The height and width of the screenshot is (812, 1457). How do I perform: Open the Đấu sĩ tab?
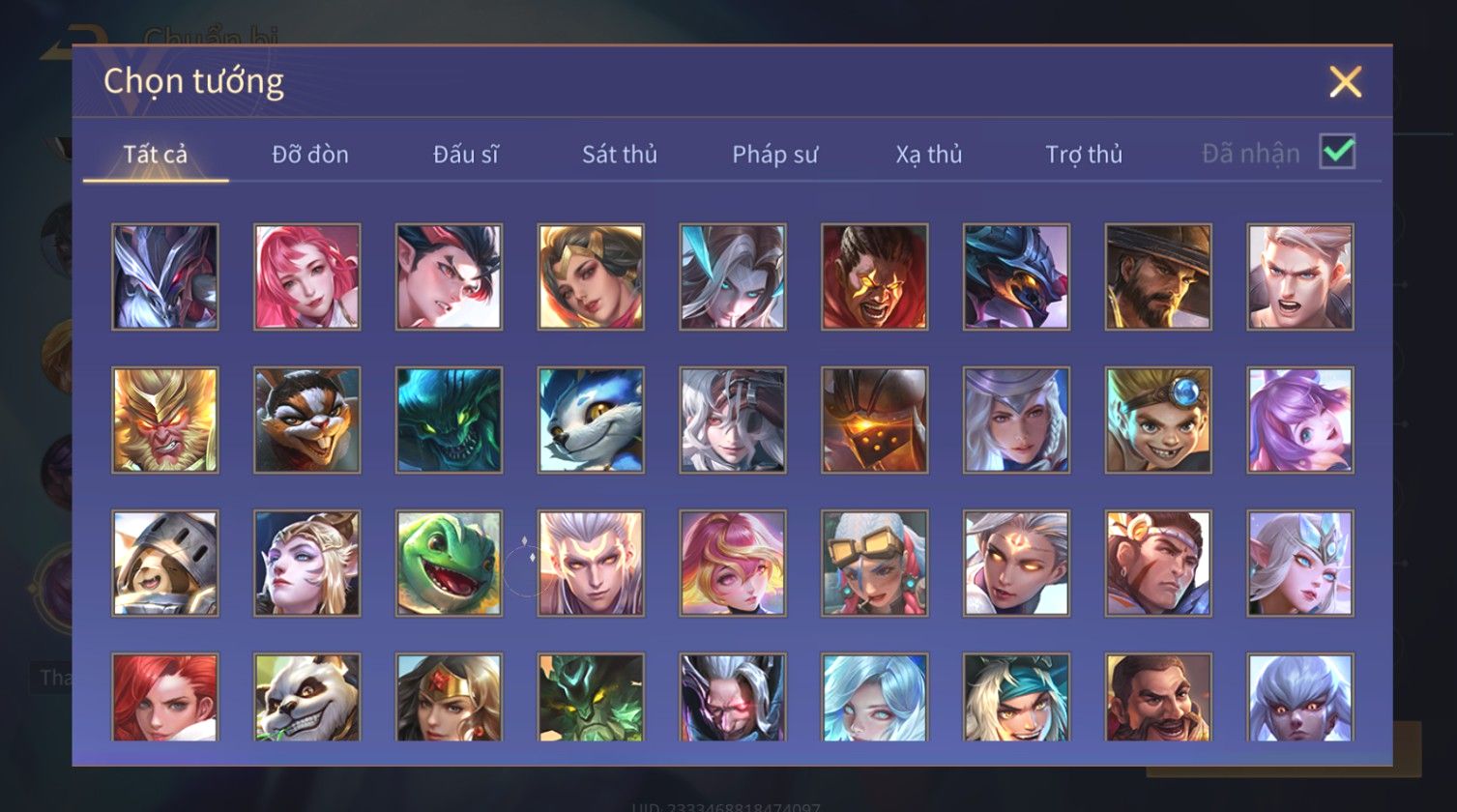click(465, 154)
